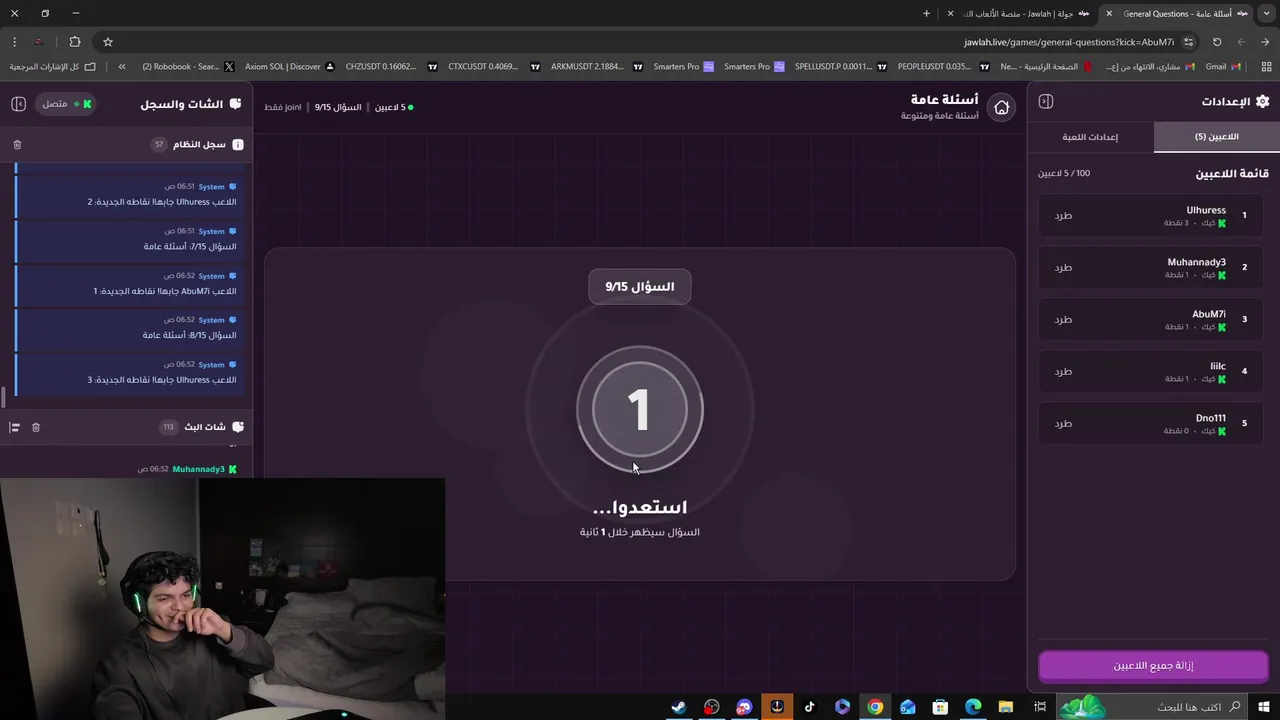Switch to إعدادات اللعبة tab
This screenshot has width=1280, height=720.
(1090, 137)
